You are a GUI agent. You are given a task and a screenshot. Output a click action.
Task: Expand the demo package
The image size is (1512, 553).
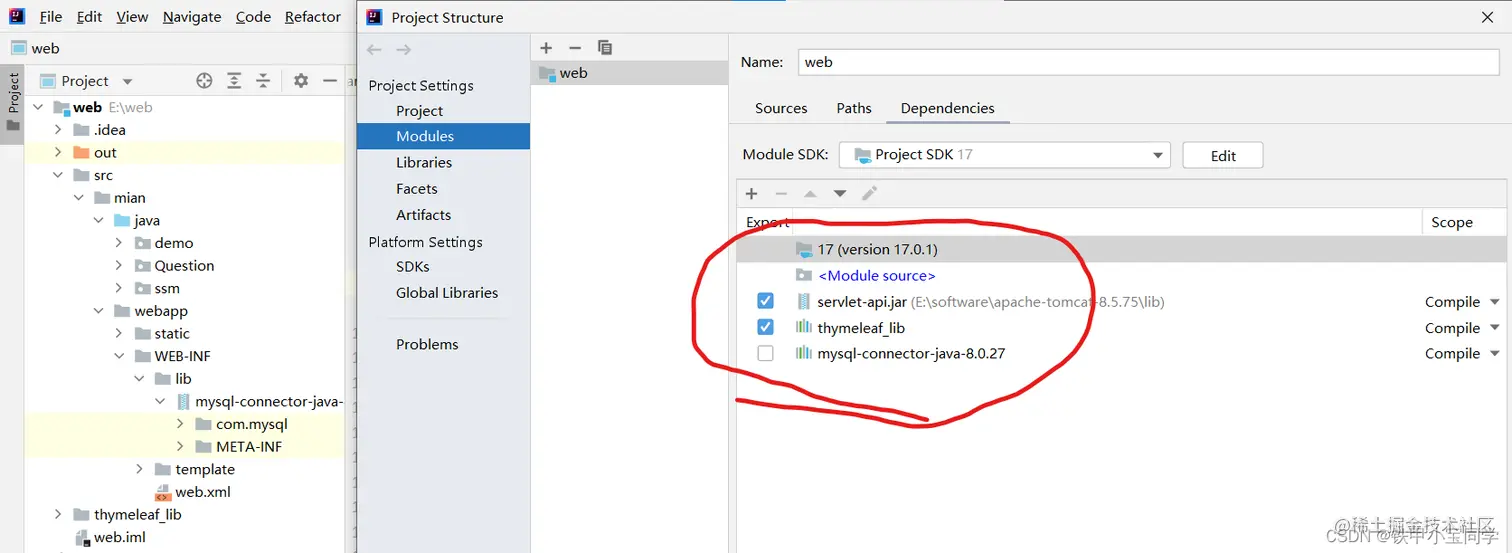coord(119,243)
